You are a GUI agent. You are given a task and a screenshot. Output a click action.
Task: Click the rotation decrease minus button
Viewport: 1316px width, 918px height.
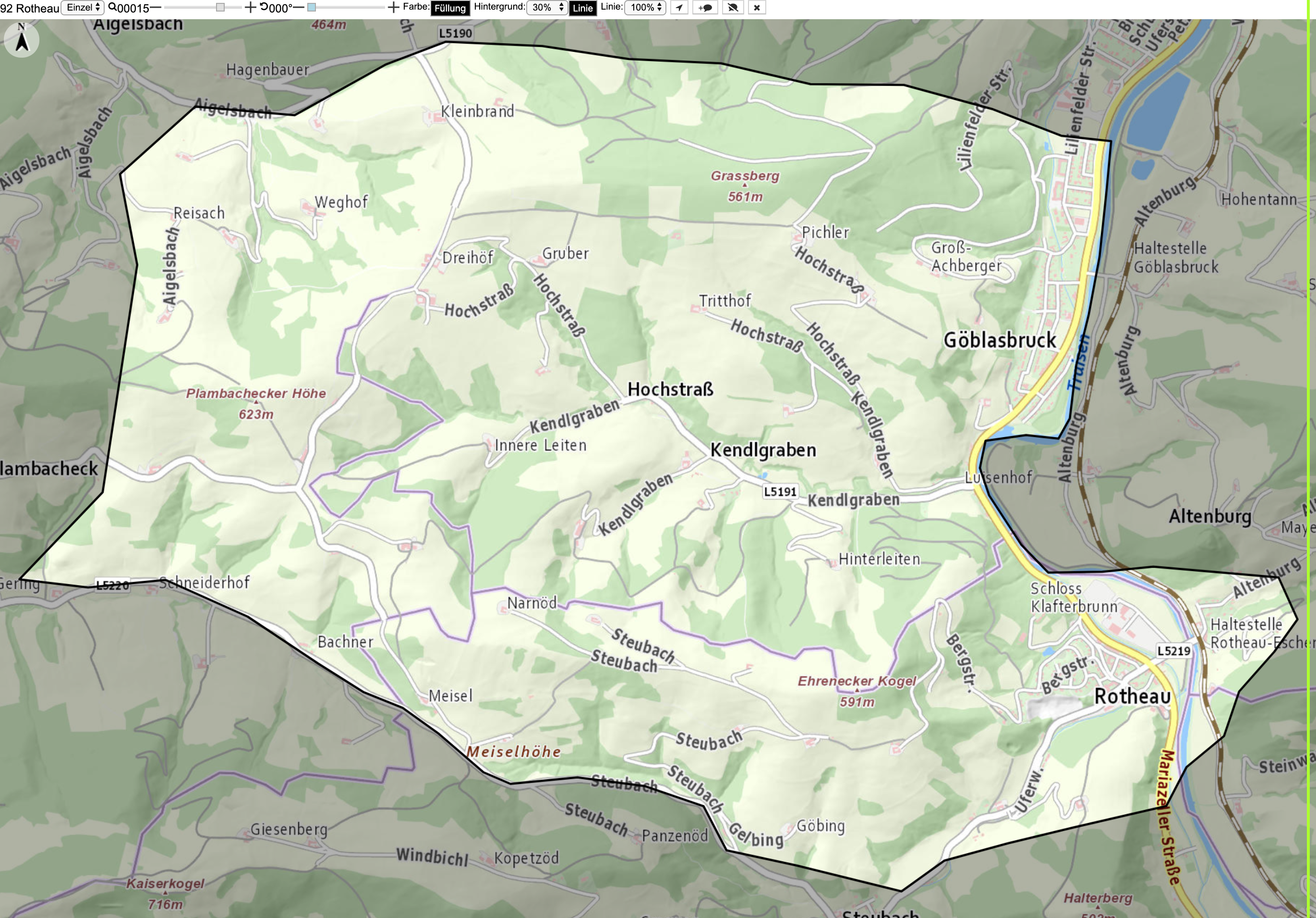(x=299, y=8)
